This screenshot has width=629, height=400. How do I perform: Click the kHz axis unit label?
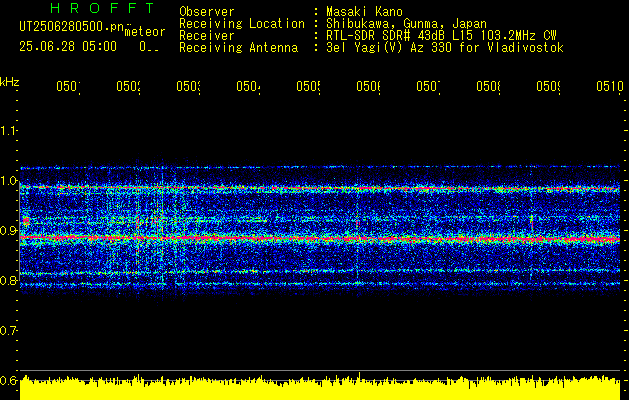point(10,82)
